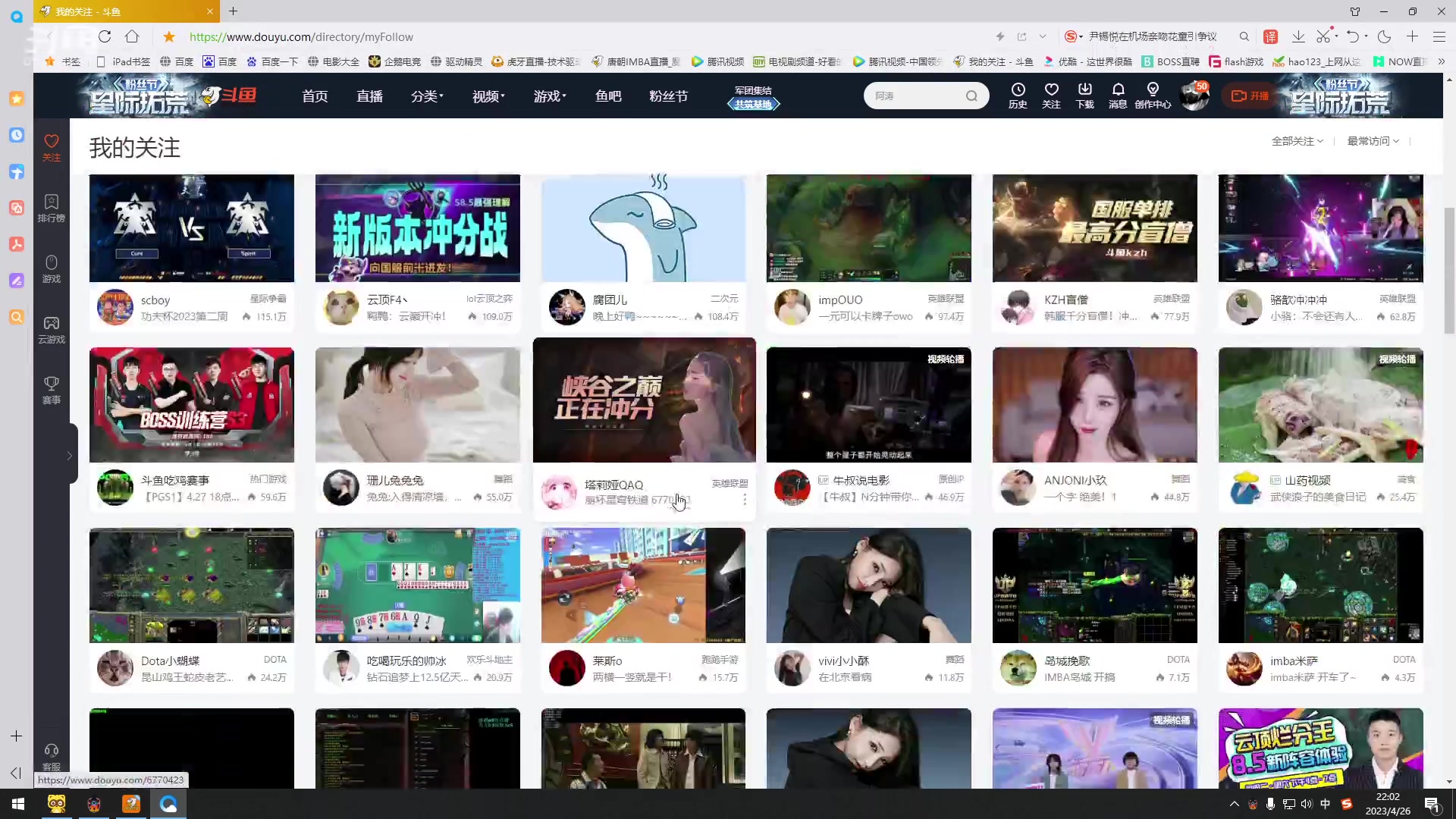1456x819 pixels.
Task: Click 首页 (Home) navigation button
Action: point(314,95)
